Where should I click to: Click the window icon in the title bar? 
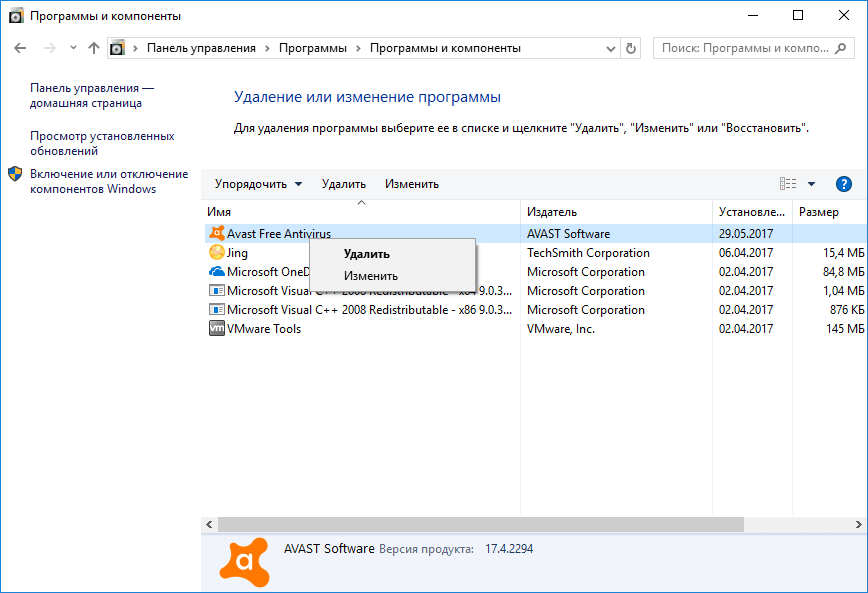click(x=16, y=16)
